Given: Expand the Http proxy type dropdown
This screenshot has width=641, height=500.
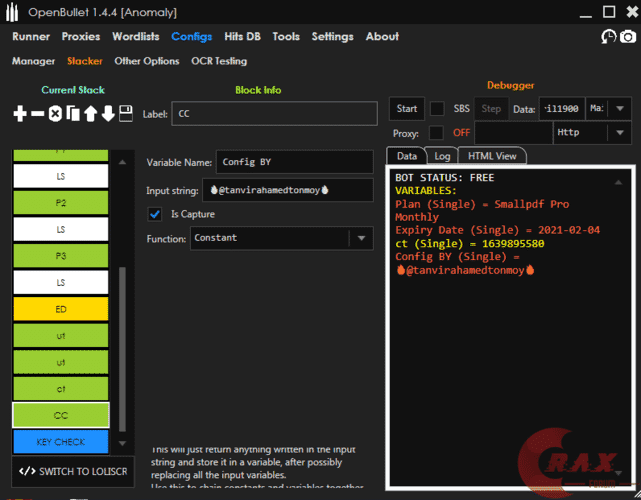Looking at the screenshot, I should 592,132.
